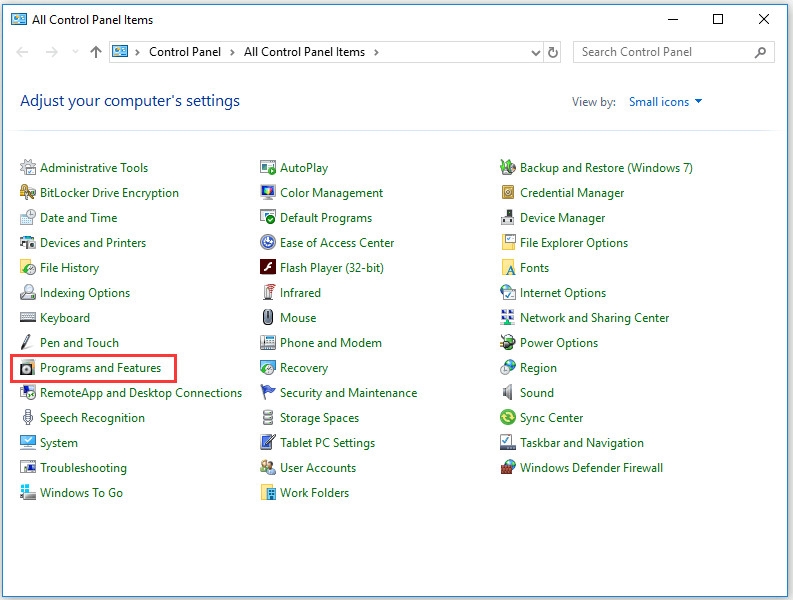
Task: Click the Search Control Panel field
Action: pos(673,52)
